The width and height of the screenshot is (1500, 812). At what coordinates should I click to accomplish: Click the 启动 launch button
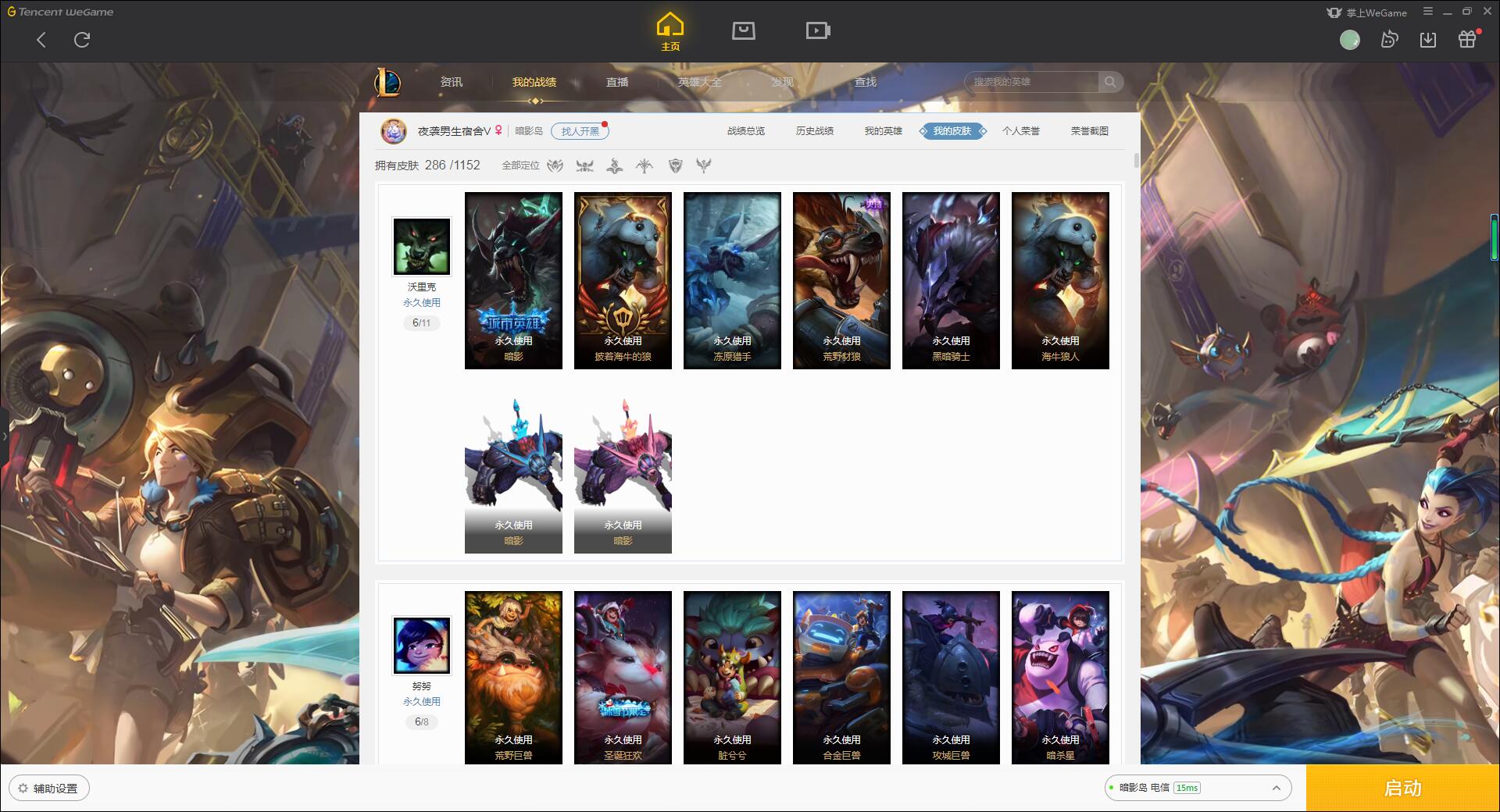tap(1403, 788)
